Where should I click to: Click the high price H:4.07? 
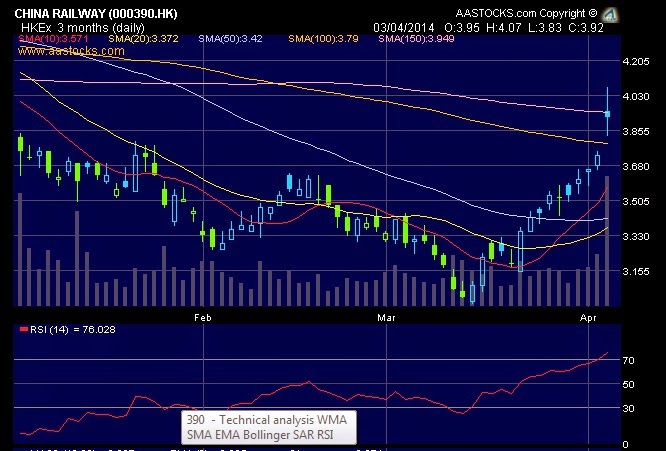click(503, 28)
